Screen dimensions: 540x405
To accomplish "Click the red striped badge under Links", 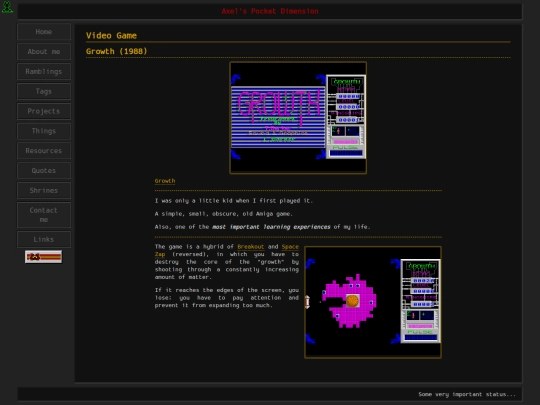I will pos(43,257).
